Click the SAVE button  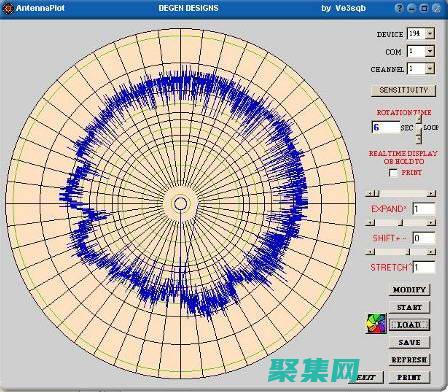tap(409, 342)
